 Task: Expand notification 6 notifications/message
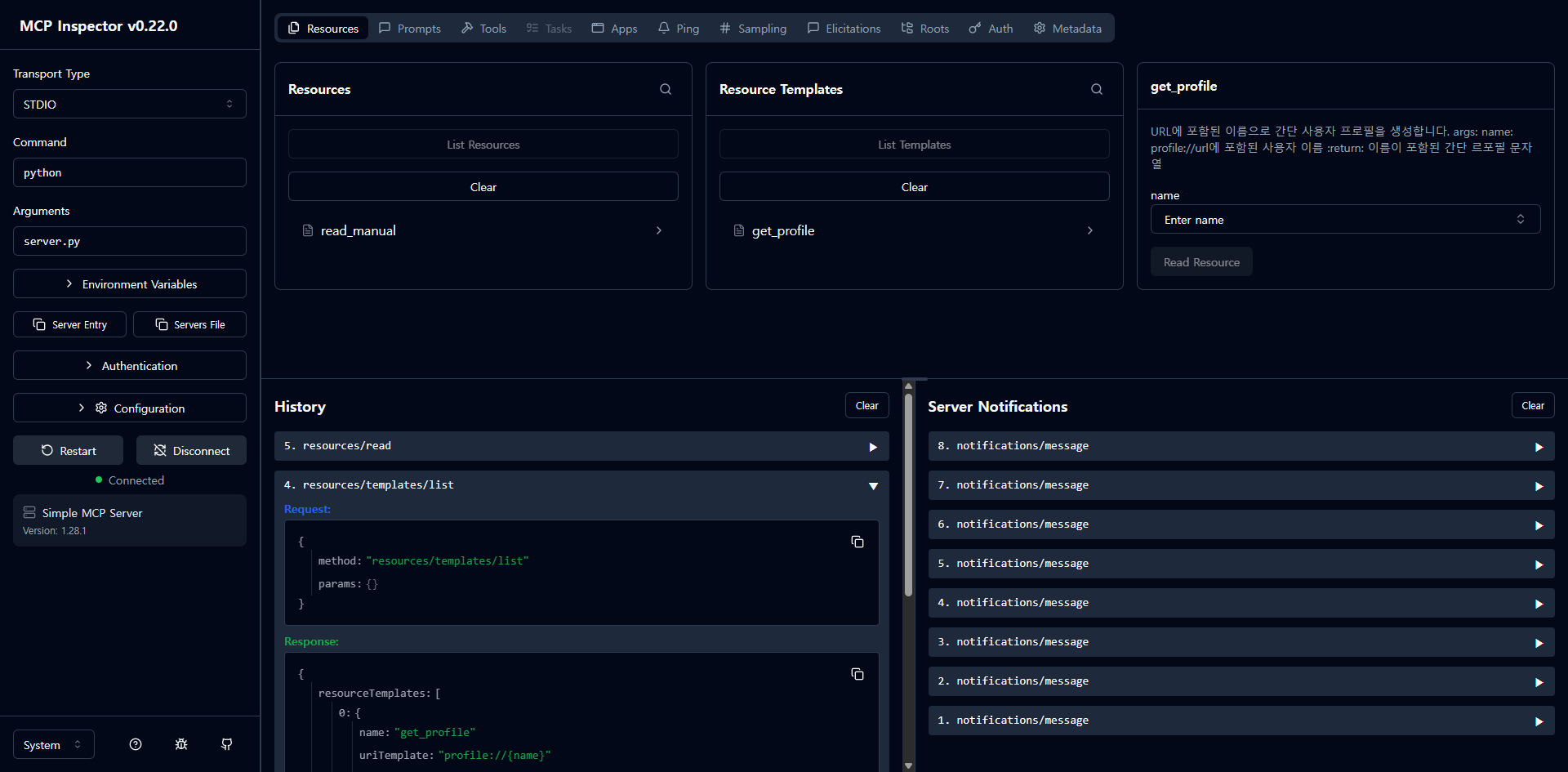(x=1241, y=524)
